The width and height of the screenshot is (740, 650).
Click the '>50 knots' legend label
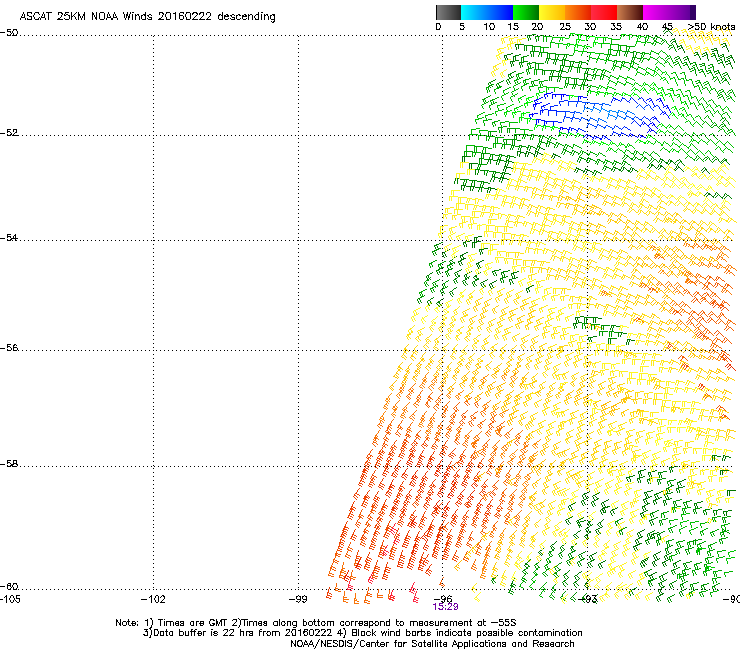pyautogui.click(x=711, y=27)
